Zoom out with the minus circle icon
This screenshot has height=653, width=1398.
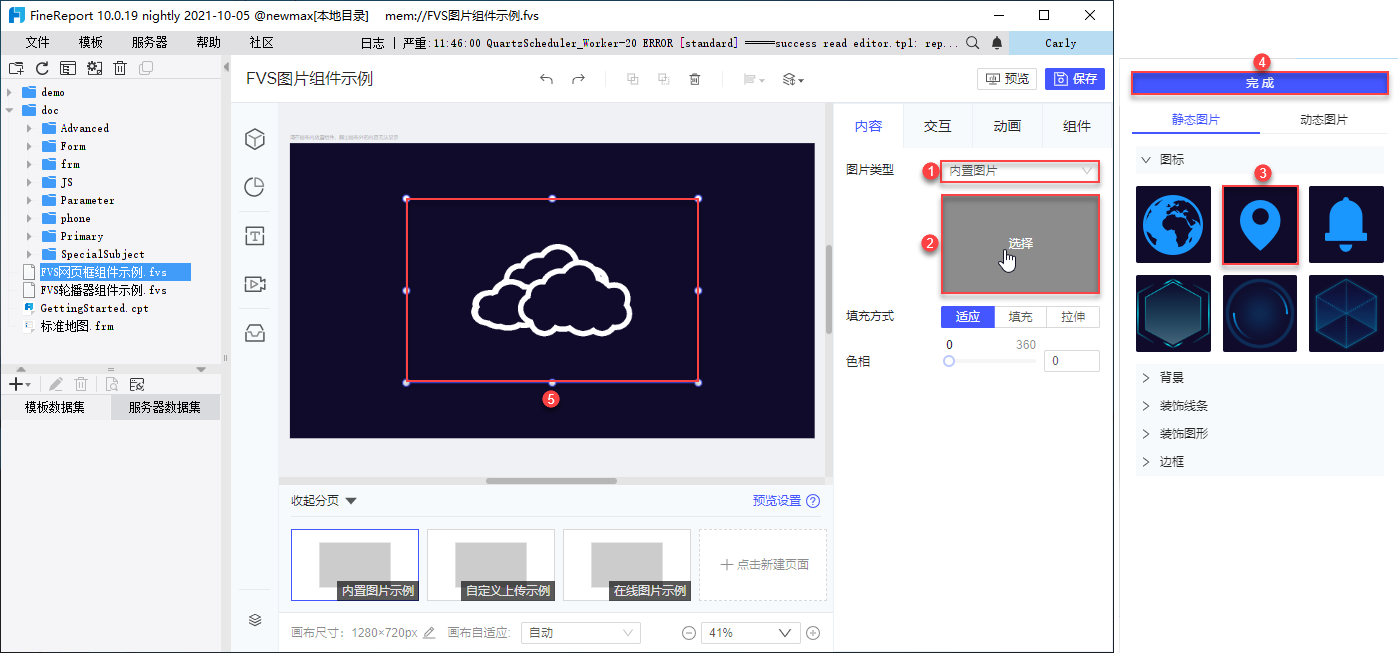tap(688, 632)
